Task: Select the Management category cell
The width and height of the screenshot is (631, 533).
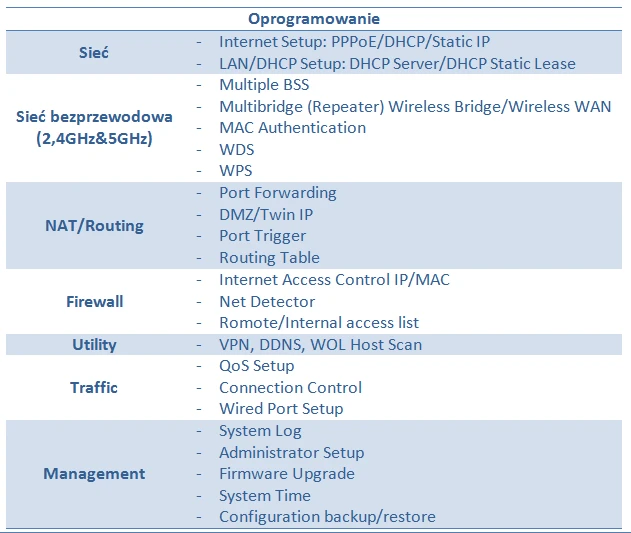Action: pyautogui.click(x=94, y=474)
